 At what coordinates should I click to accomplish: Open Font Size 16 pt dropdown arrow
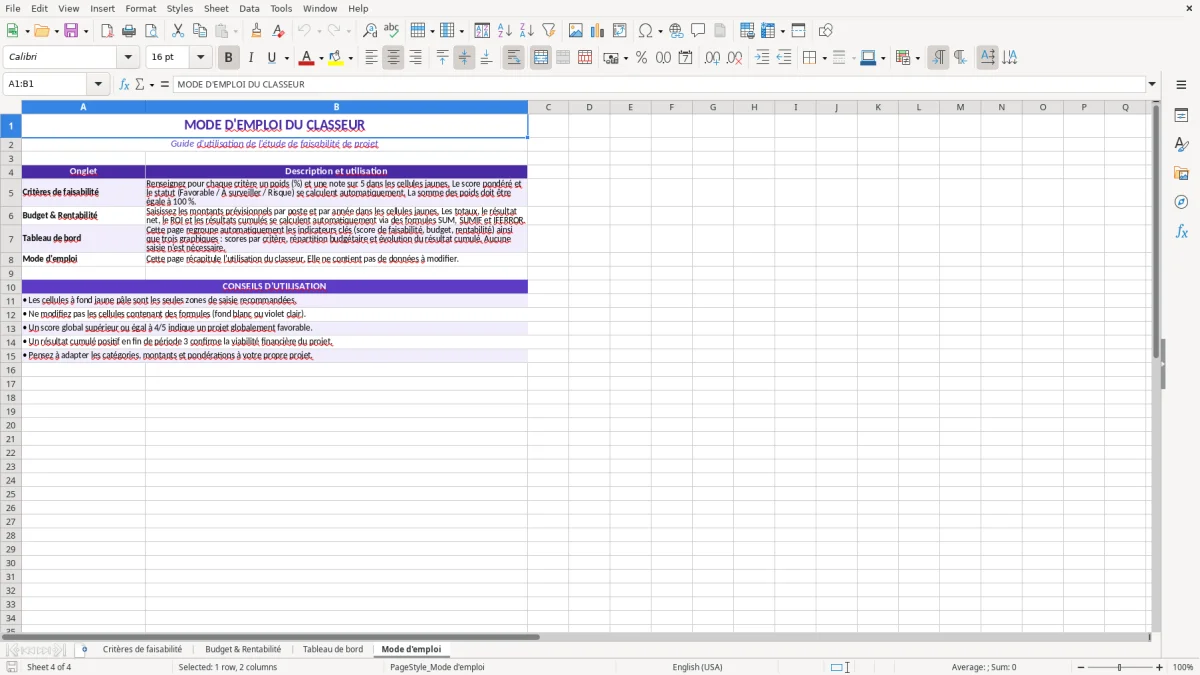click(200, 58)
